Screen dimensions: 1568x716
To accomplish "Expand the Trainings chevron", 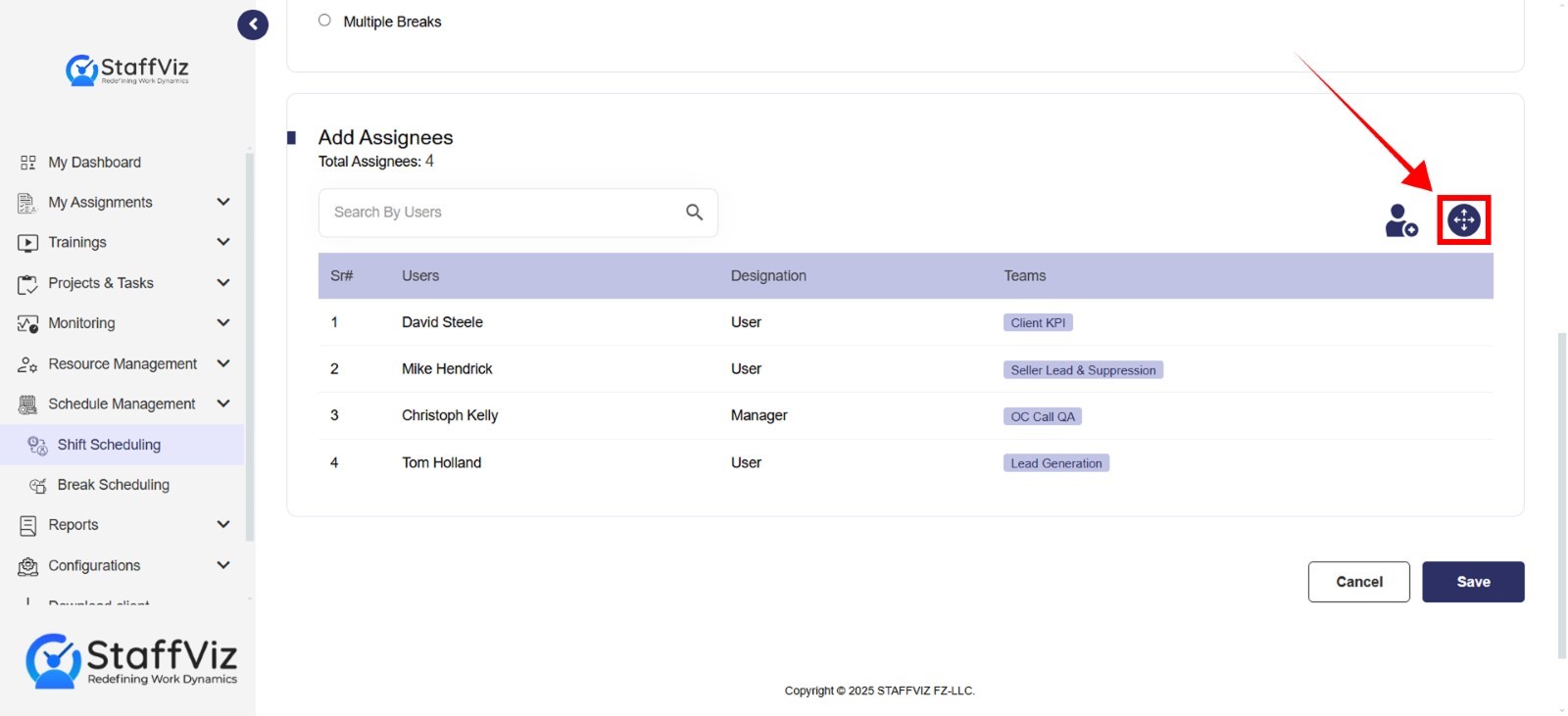I will (223, 242).
